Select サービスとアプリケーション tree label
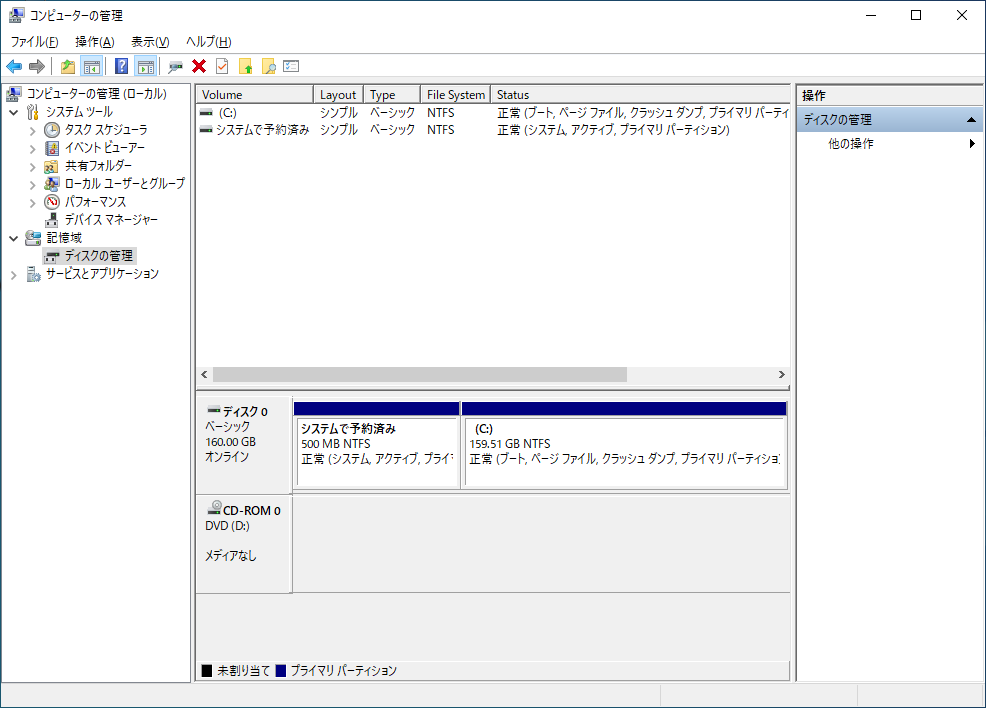The height and width of the screenshot is (708, 986). click(x=102, y=274)
